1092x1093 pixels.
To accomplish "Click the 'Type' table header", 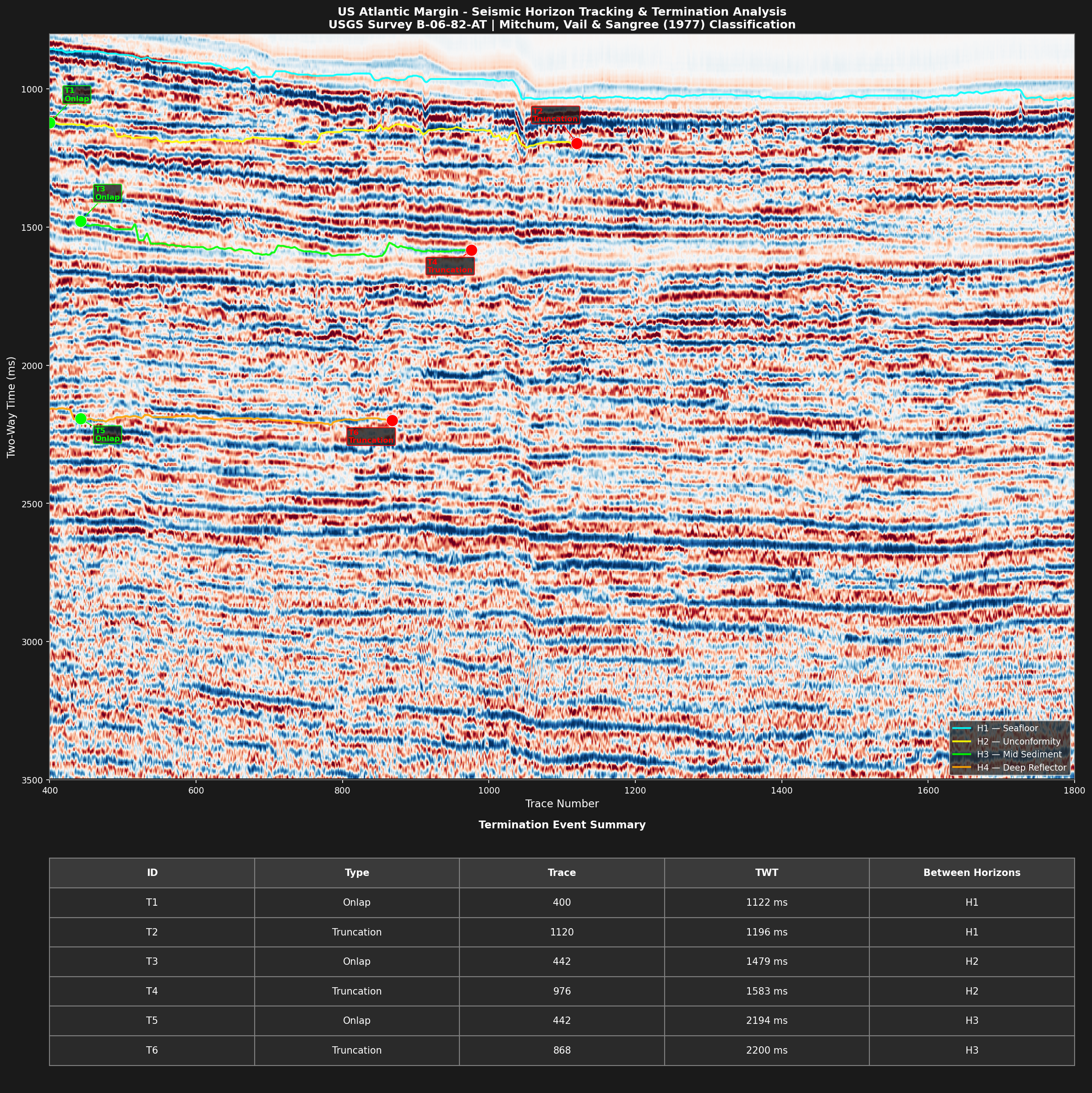I will (x=357, y=873).
